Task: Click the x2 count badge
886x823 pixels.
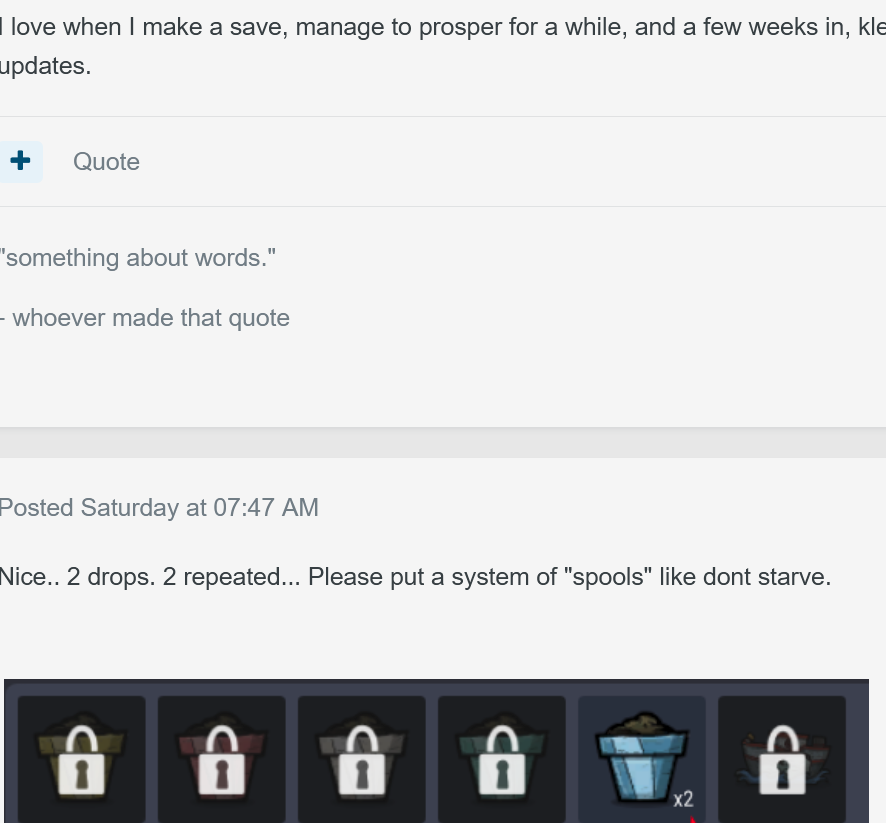Action: pyautogui.click(x=683, y=799)
